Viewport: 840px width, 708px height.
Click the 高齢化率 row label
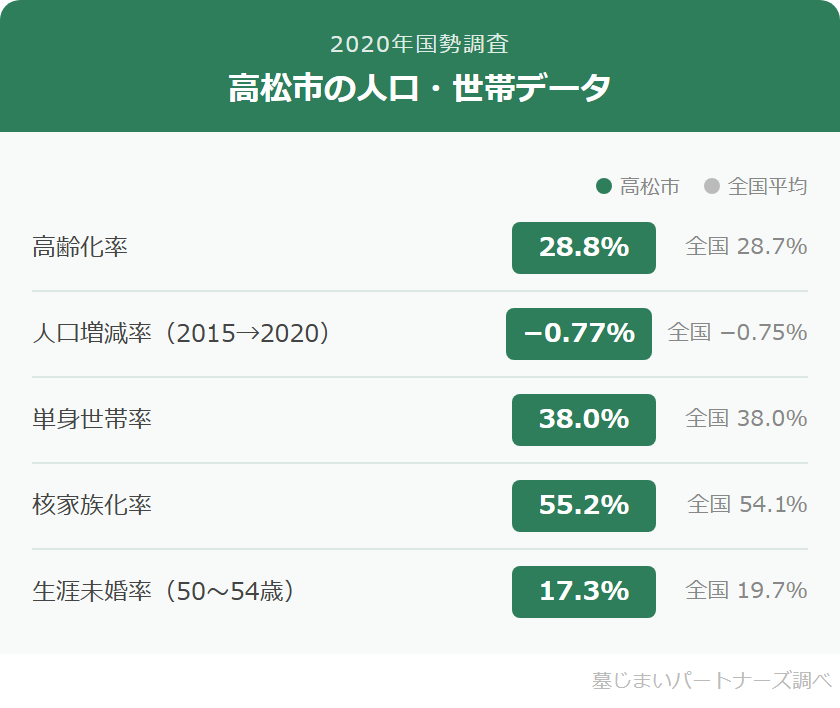(x=80, y=248)
